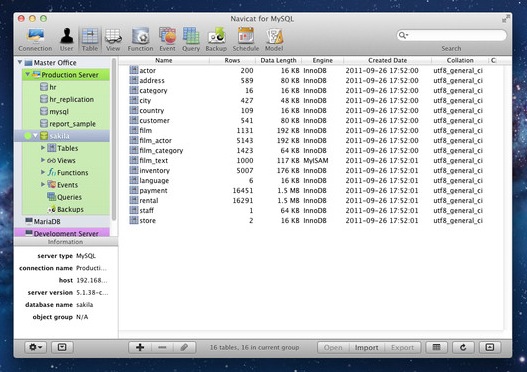Select the actor table icon
The image size is (527, 372).
134,70
